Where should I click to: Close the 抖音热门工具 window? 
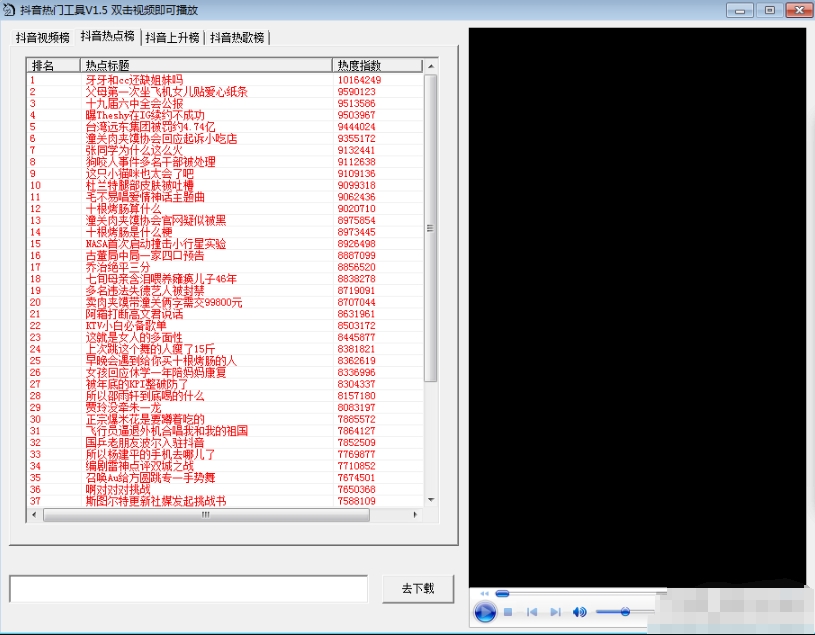[799, 10]
